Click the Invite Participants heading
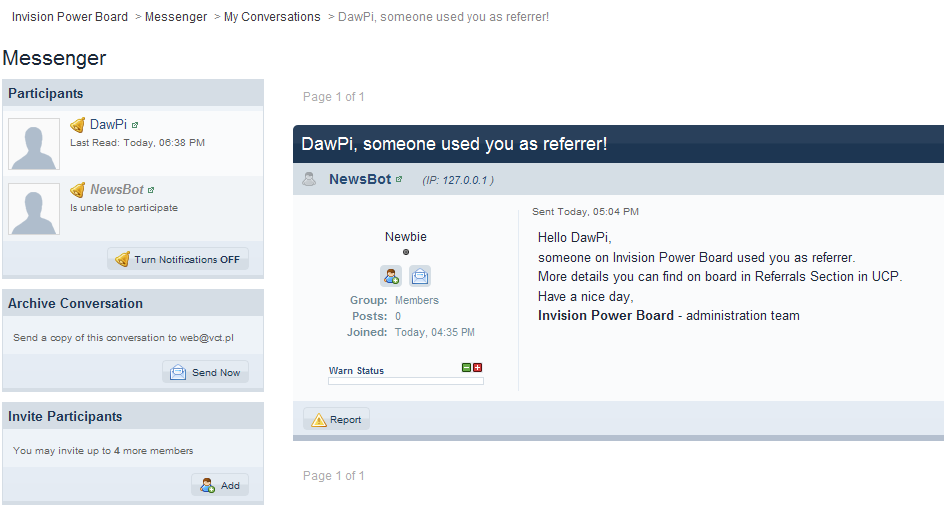 click(65, 417)
